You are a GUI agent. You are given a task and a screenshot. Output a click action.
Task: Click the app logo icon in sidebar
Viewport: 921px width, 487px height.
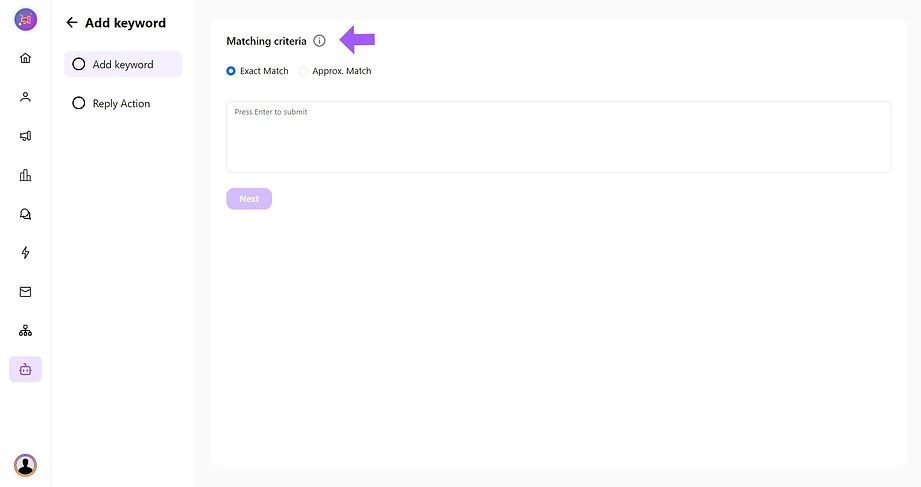(x=25, y=19)
